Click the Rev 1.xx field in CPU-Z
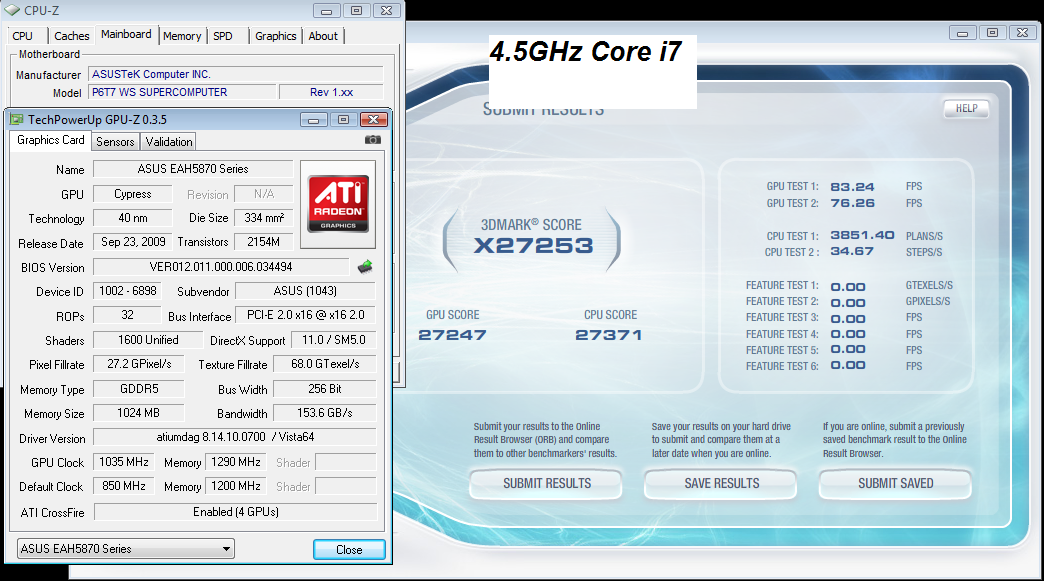 click(332, 92)
